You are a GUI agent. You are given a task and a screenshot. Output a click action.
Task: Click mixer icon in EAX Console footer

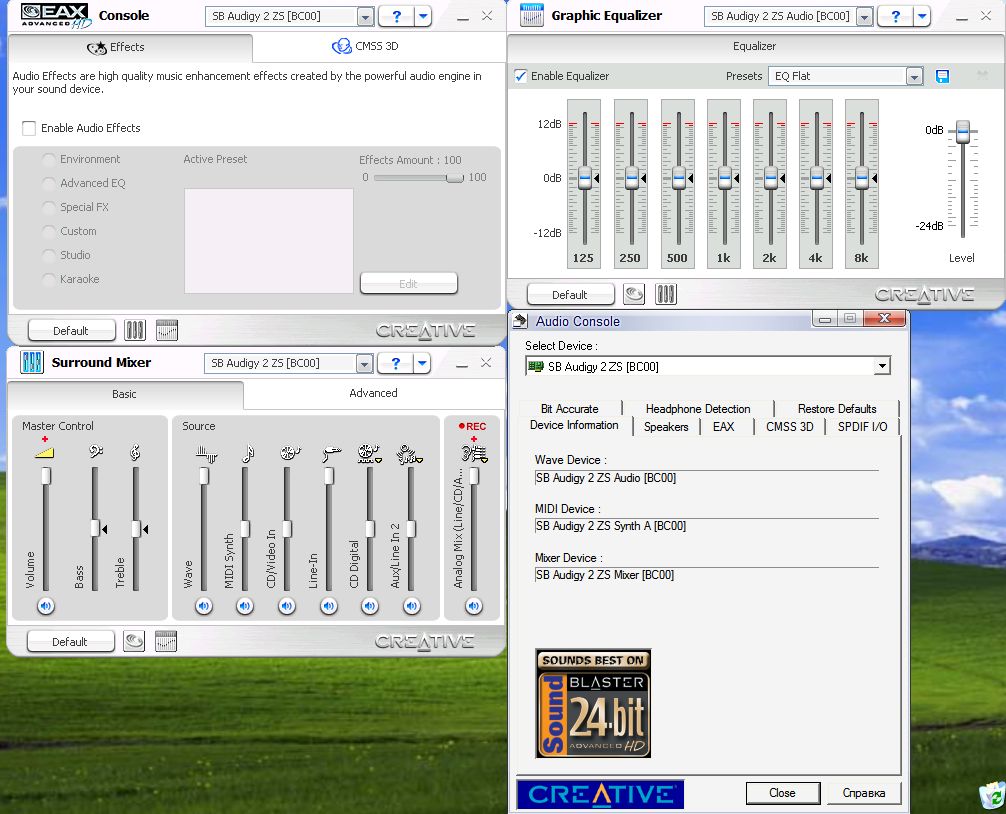coord(135,330)
